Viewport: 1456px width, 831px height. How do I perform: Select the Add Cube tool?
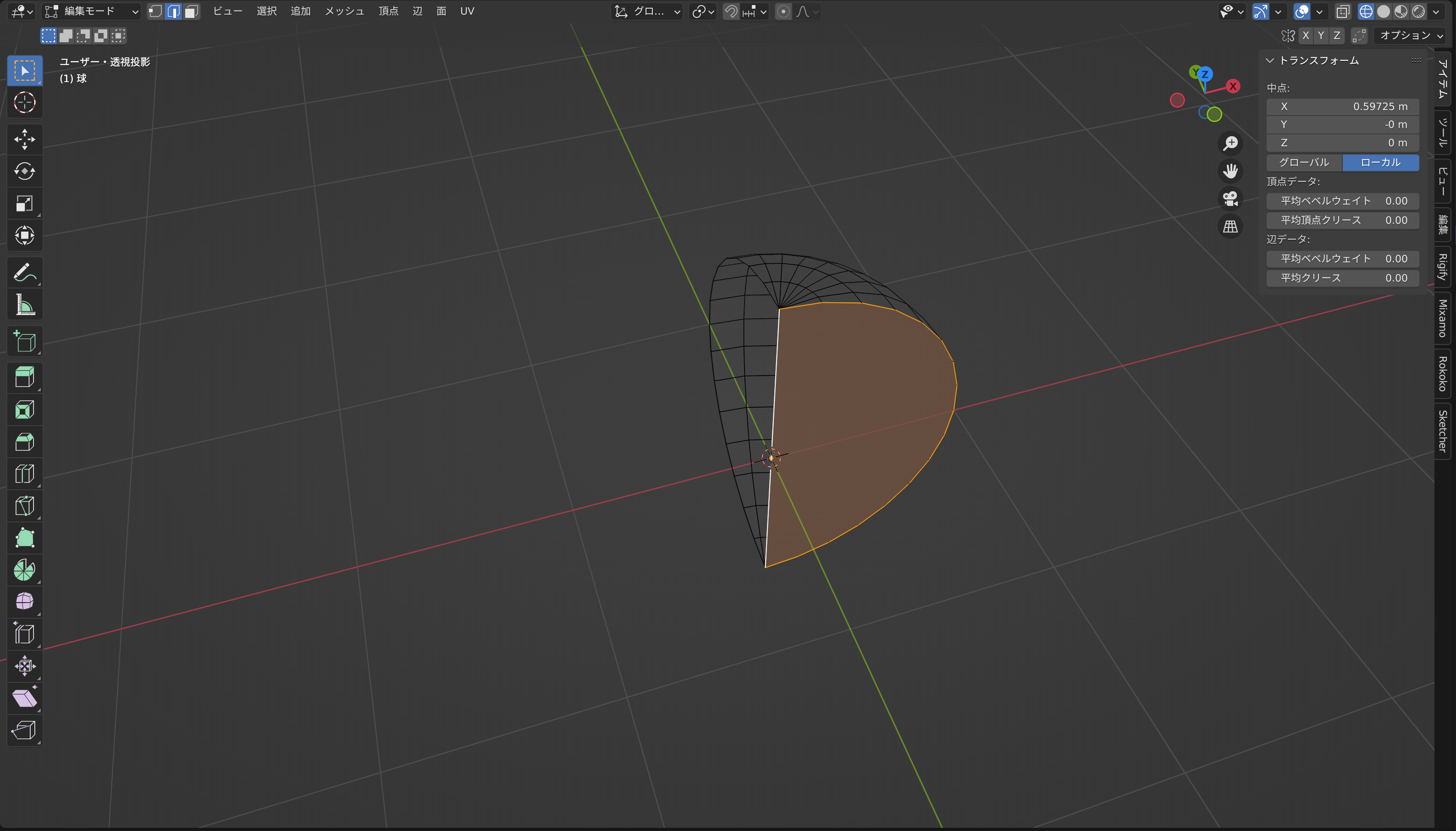pyautogui.click(x=25, y=341)
